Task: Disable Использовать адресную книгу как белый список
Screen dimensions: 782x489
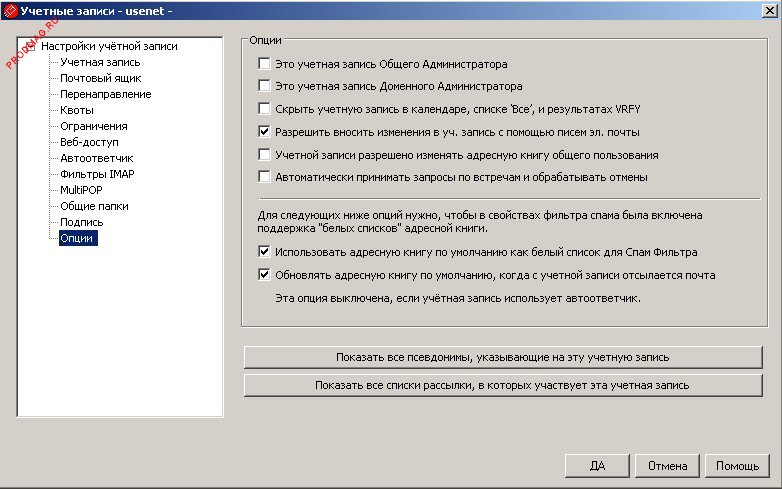Action: pyautogui.click(x=264, y=252)
